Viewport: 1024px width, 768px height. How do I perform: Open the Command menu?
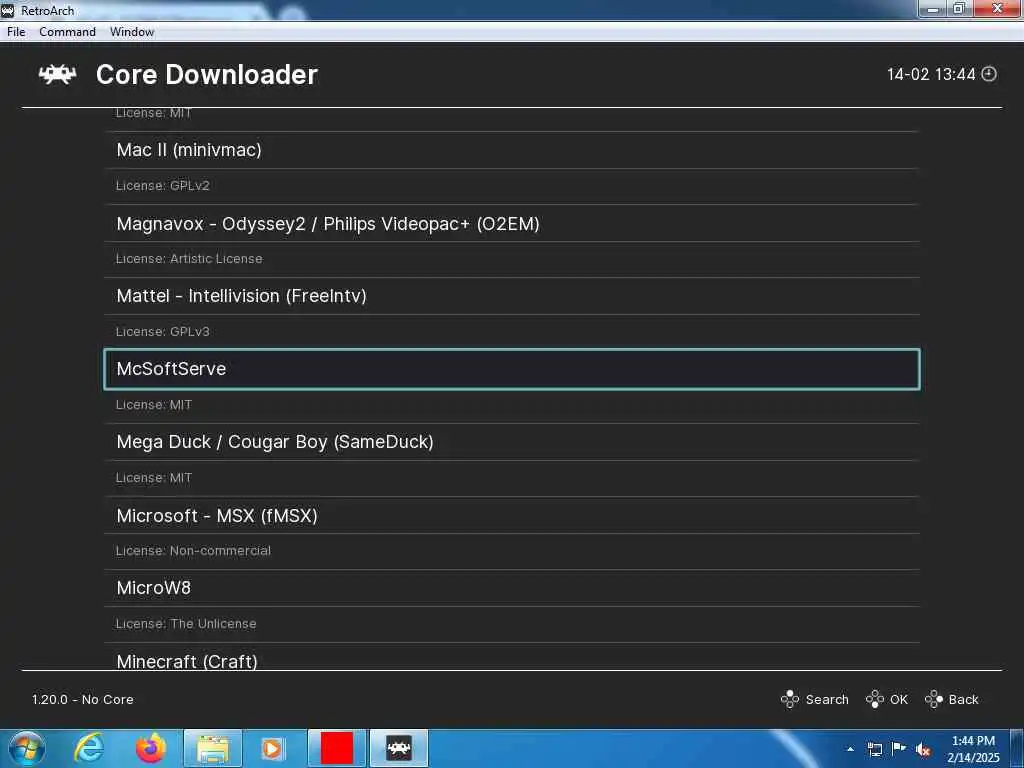click(67, 32)
